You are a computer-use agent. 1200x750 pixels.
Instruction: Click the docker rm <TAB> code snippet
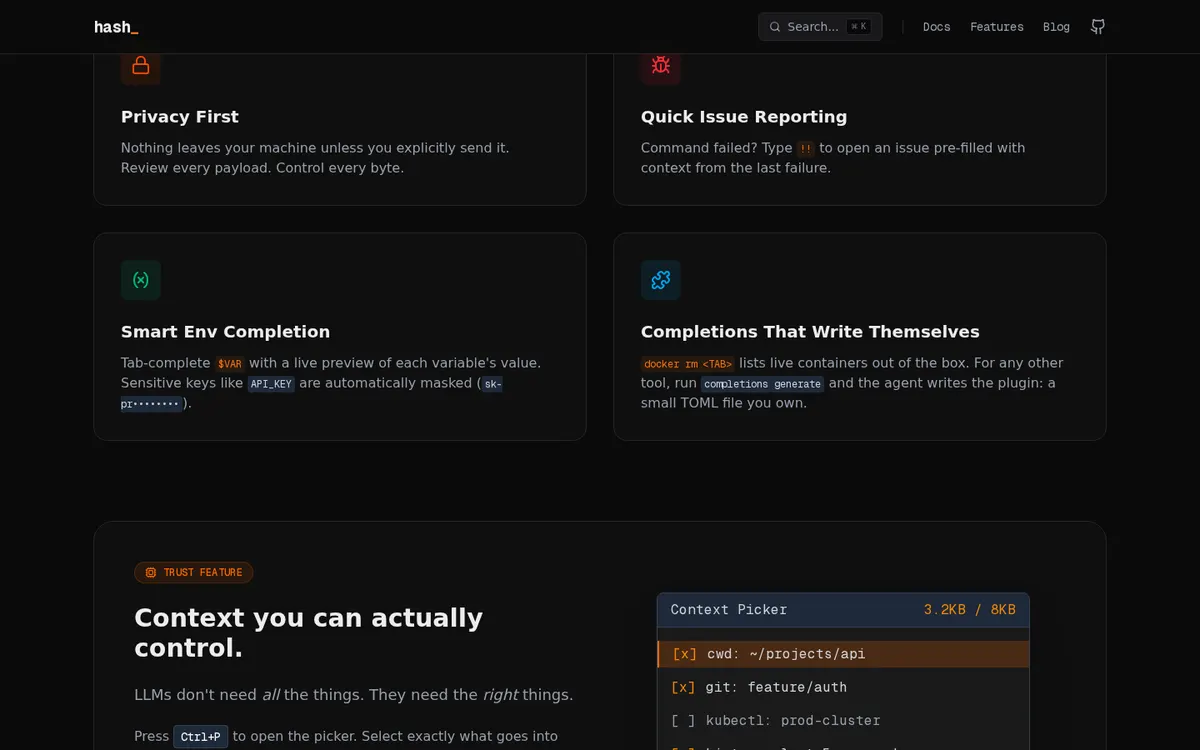point(688,363)
